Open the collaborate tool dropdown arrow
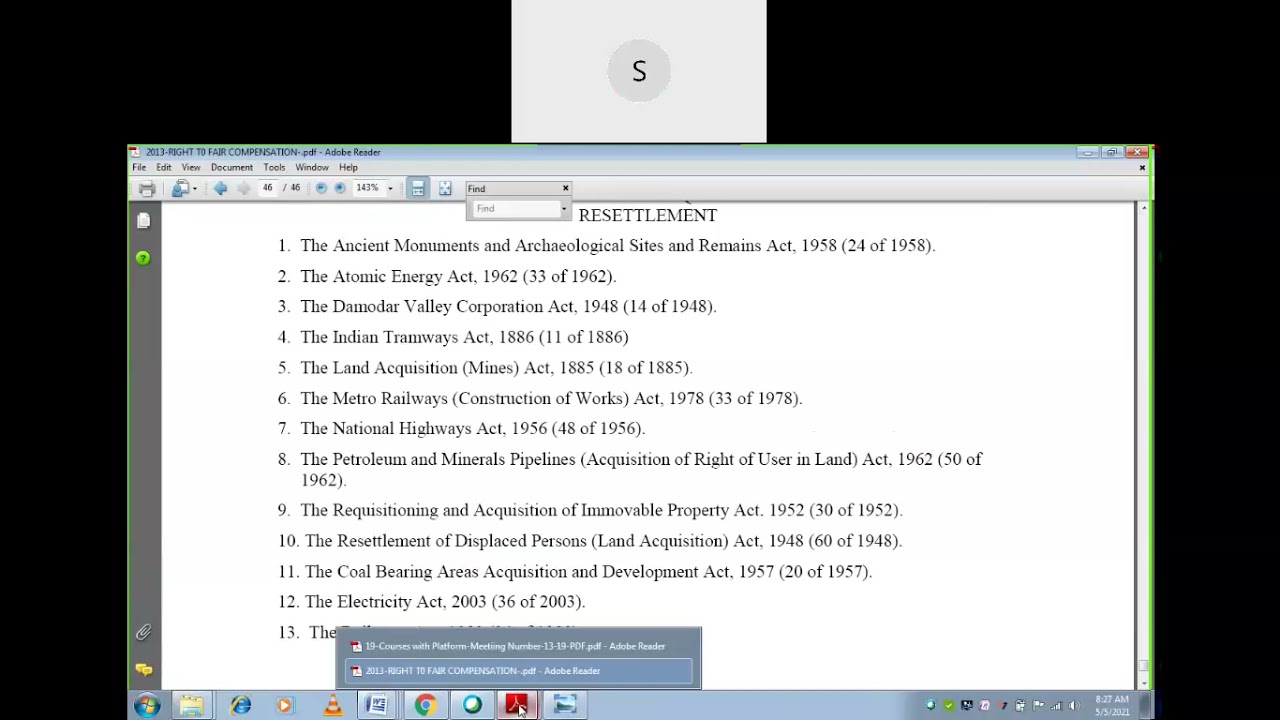 click(194, 188)
